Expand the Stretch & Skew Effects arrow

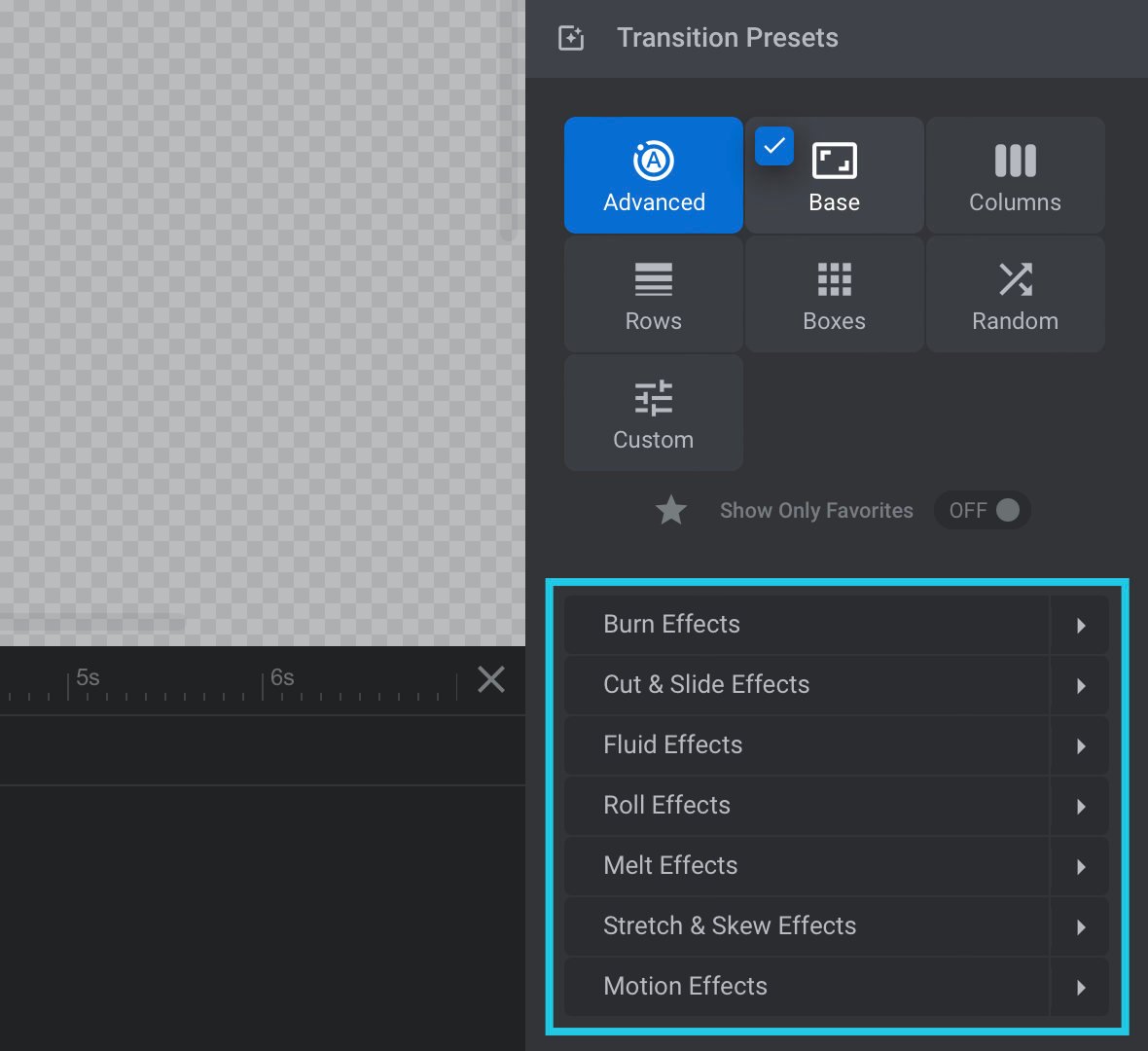coord(1080,926)
